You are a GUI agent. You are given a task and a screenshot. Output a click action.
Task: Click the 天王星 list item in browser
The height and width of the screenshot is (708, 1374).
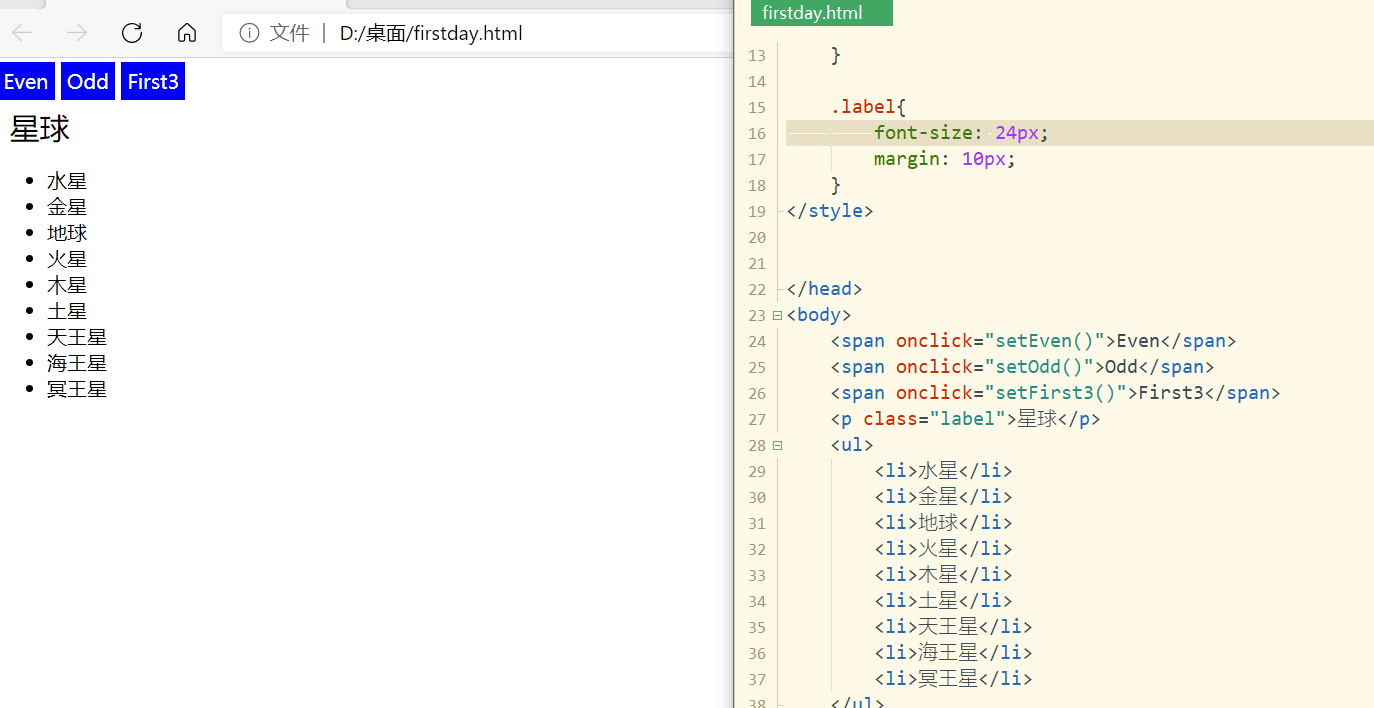77,337
